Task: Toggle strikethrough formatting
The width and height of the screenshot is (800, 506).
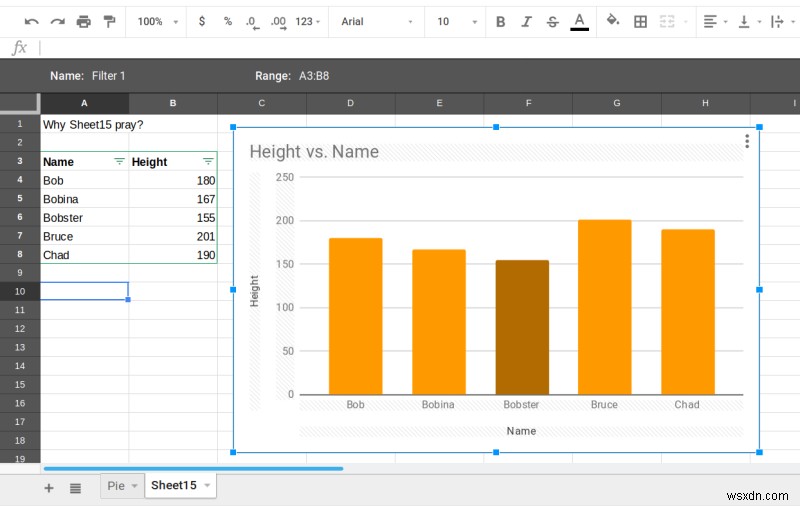Action: (553, 21)
